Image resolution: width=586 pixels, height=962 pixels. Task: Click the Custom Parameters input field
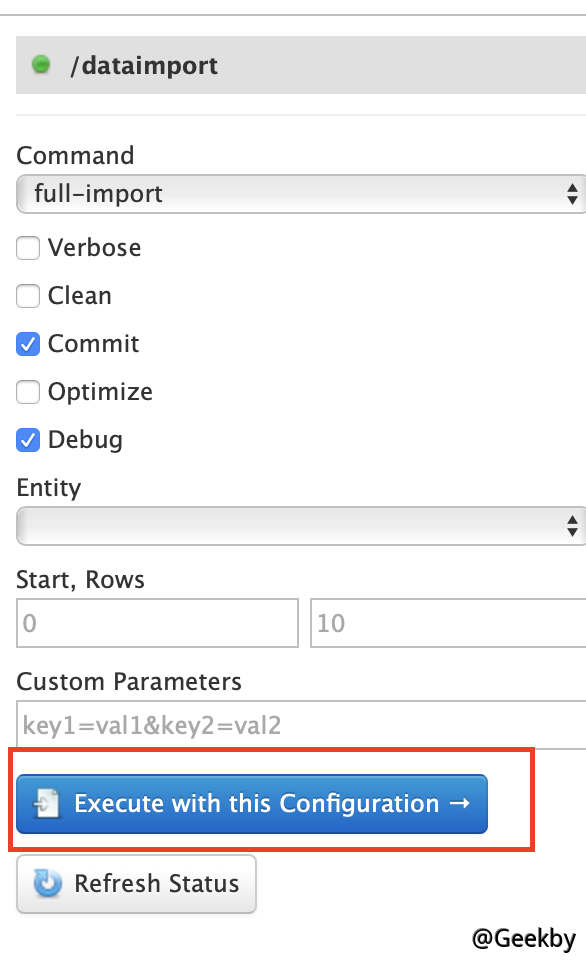click(290, 724)
